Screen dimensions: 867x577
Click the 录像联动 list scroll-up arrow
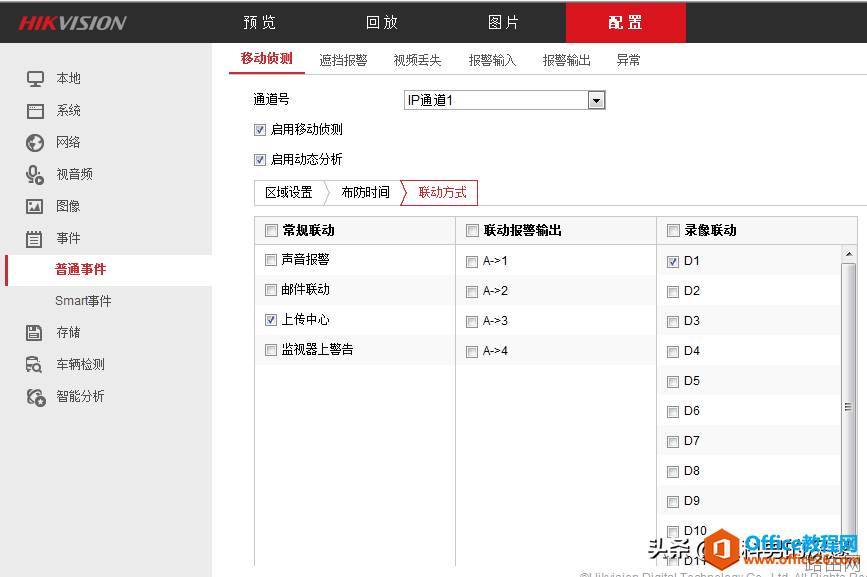pos(849,254)
